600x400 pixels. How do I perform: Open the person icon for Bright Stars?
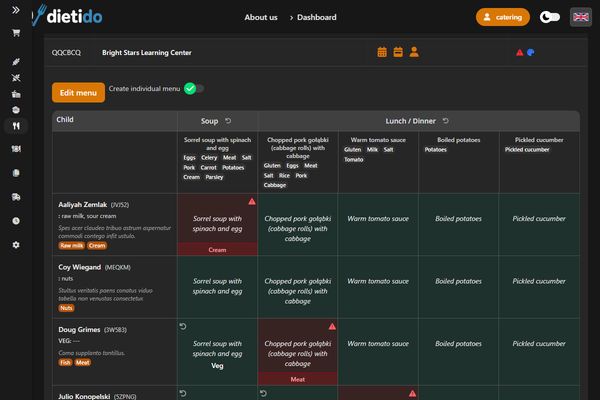(x=414, y=52)
